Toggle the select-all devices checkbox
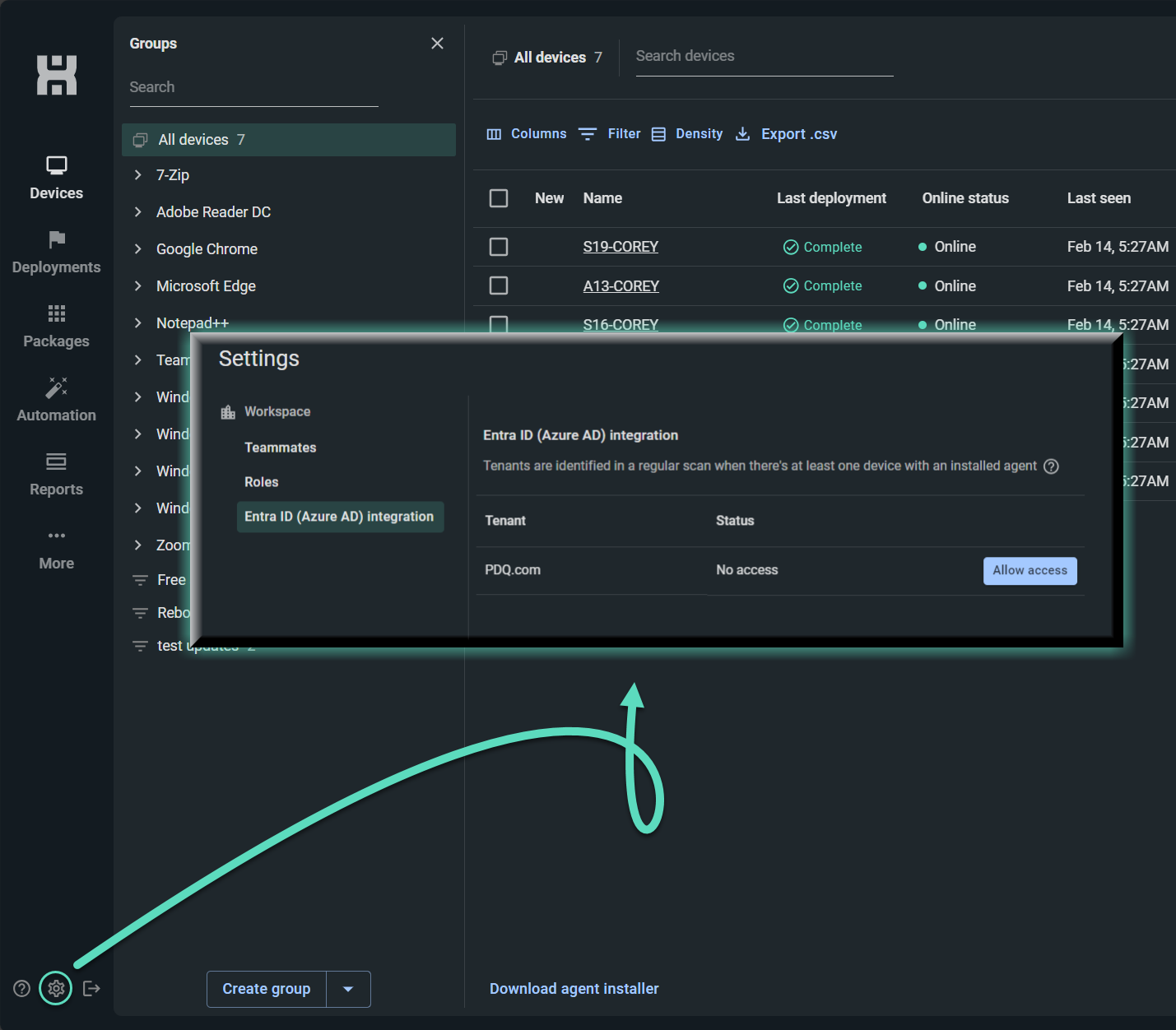The width and height of the screenshot is (1176, 1030). (499, 198)
